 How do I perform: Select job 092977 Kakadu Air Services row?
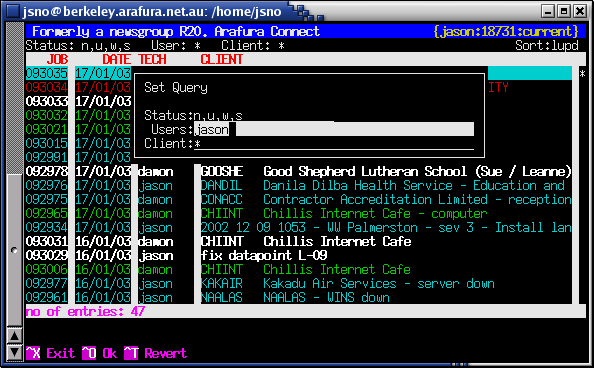[x=299, y=283]
